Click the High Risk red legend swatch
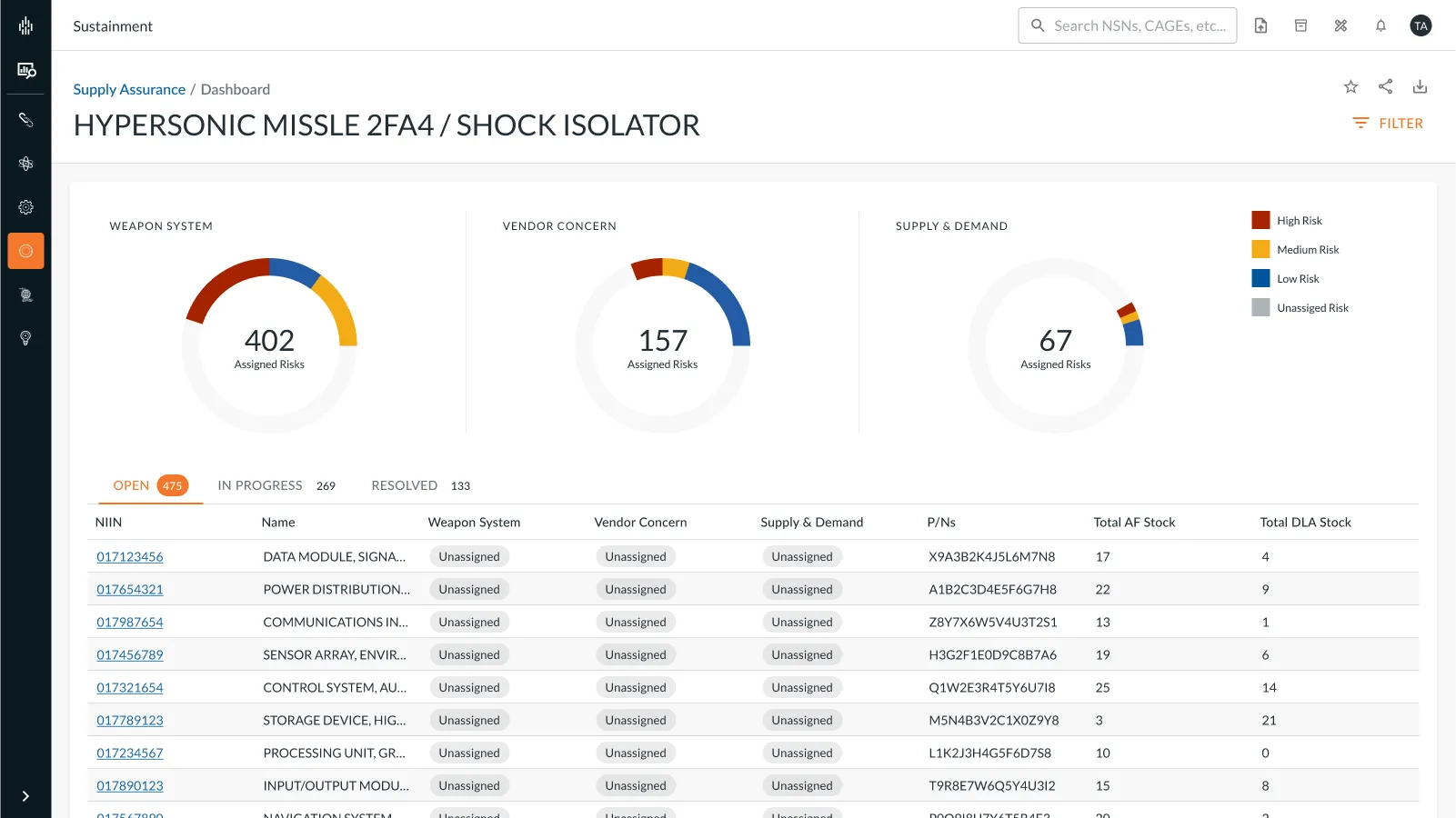Image resolution: width=1456 pixels, height=818 pixels. click(x=1260, y=220)
